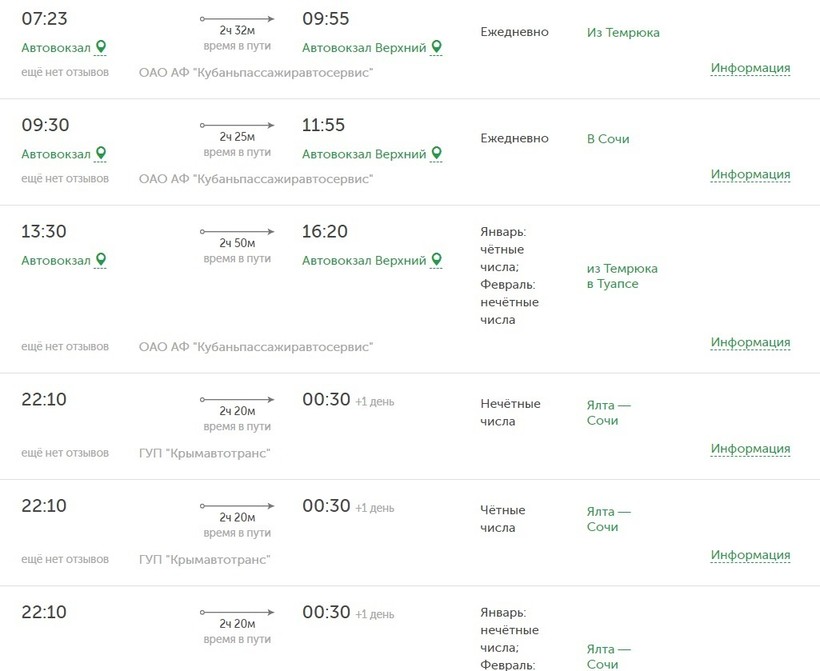Open map pin for 09:30 departure Автовокзал

(101, 154)
